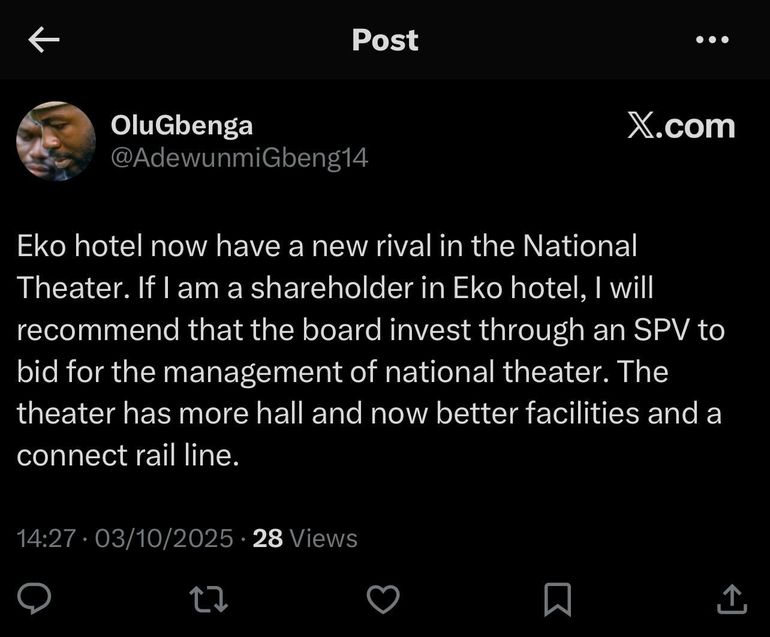Image resolution: width=770 pixels, height=637 pixels.
Task: Reply to the post via speech bubble
Action: [36, 597]
